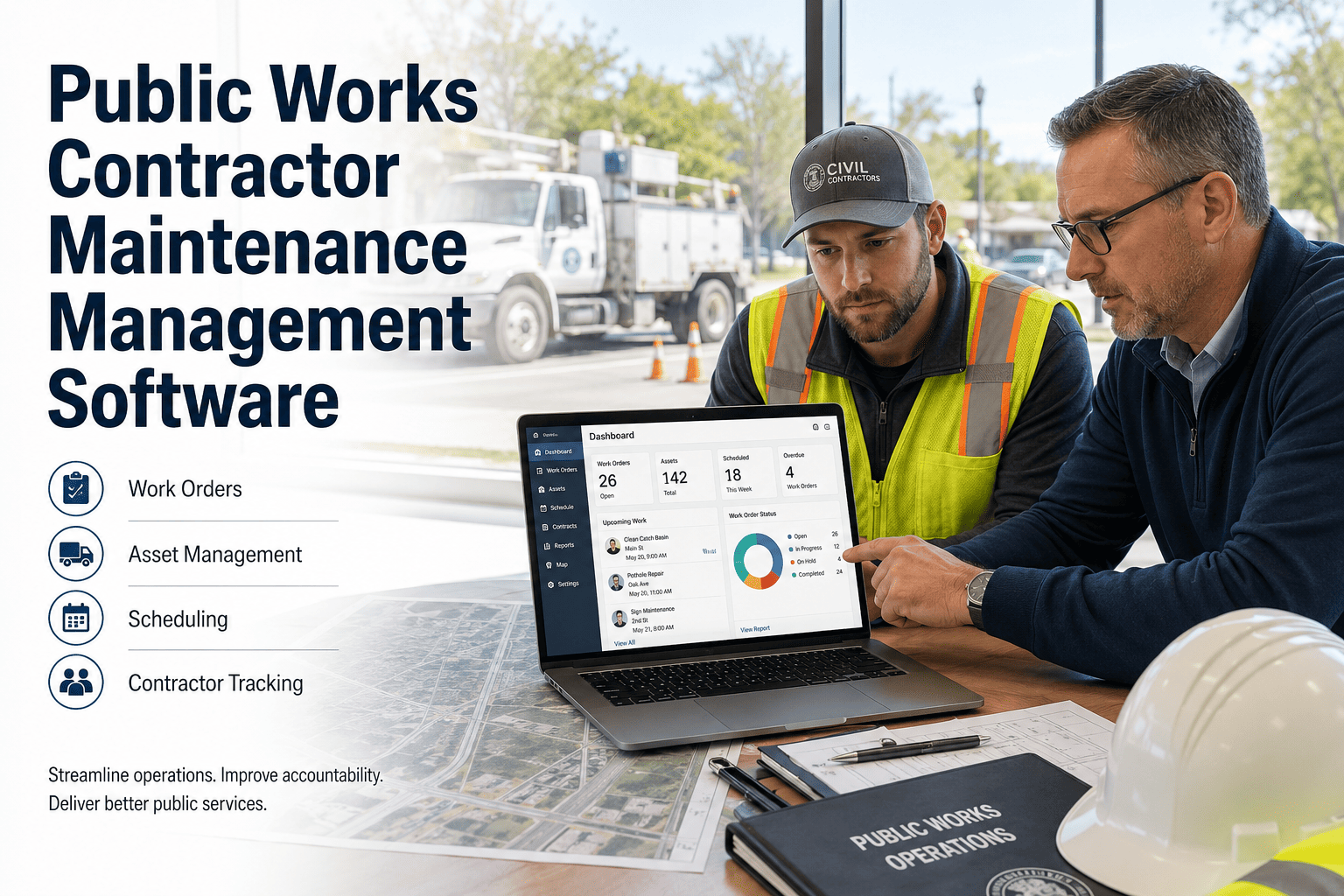Select the Clean Catch Basin task title
1344x896 pixels.
(x=646, y=538)
